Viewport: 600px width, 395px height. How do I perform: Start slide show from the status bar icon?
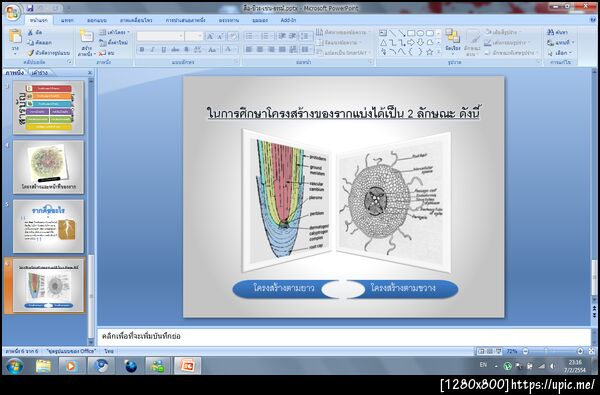499,351
